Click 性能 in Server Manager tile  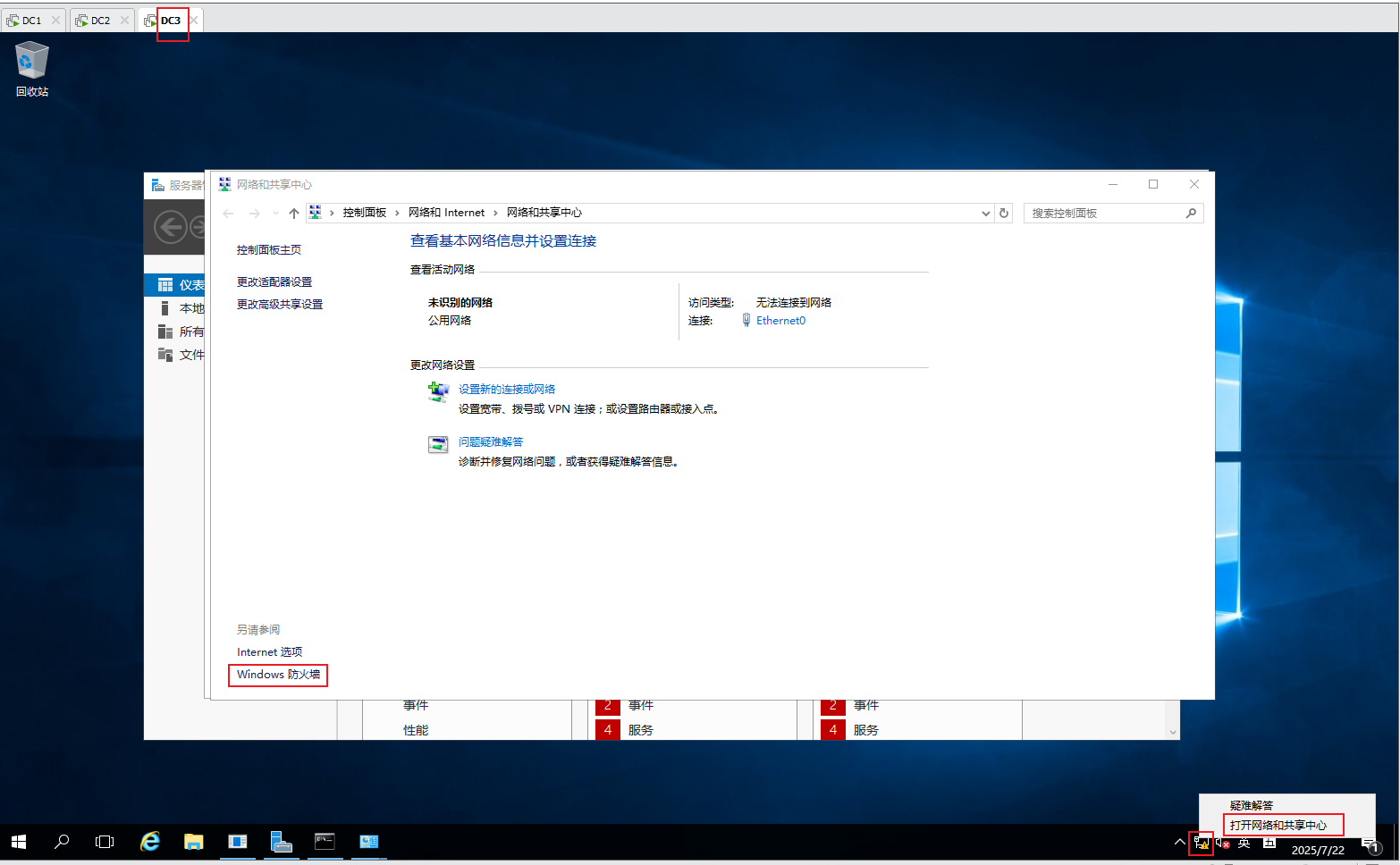point(416,730)
